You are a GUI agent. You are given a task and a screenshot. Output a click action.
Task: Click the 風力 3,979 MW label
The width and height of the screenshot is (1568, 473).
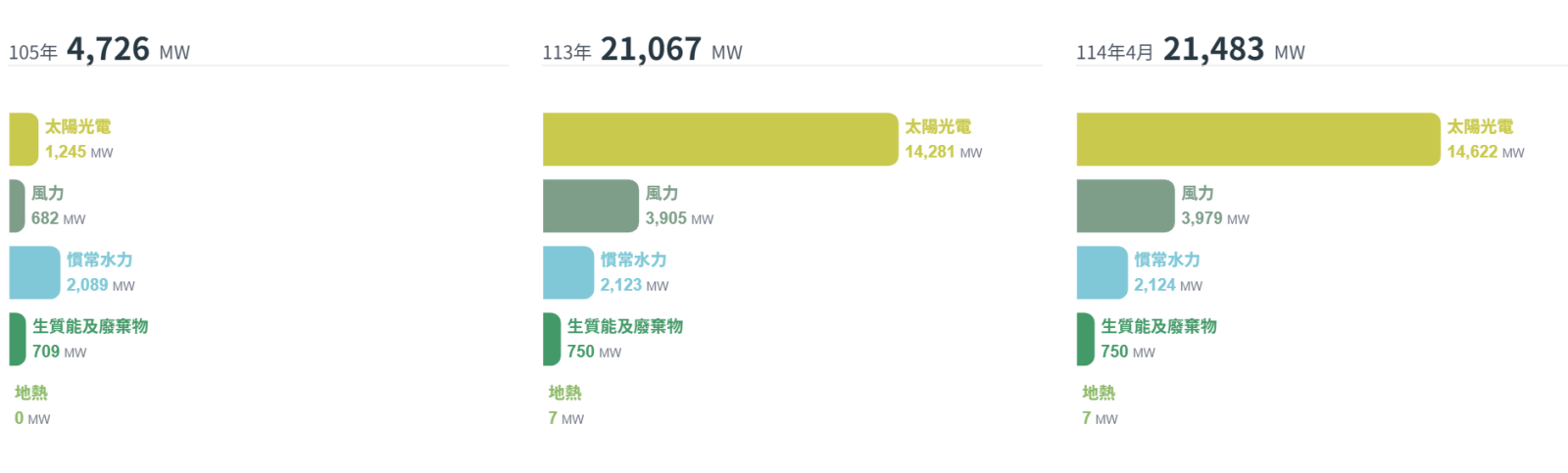pos(1214,206)
